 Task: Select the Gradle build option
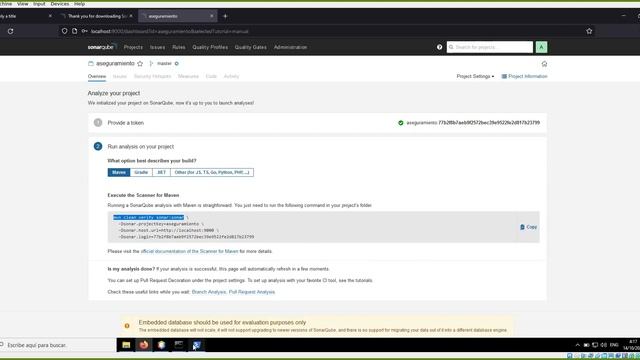(141, 172)
